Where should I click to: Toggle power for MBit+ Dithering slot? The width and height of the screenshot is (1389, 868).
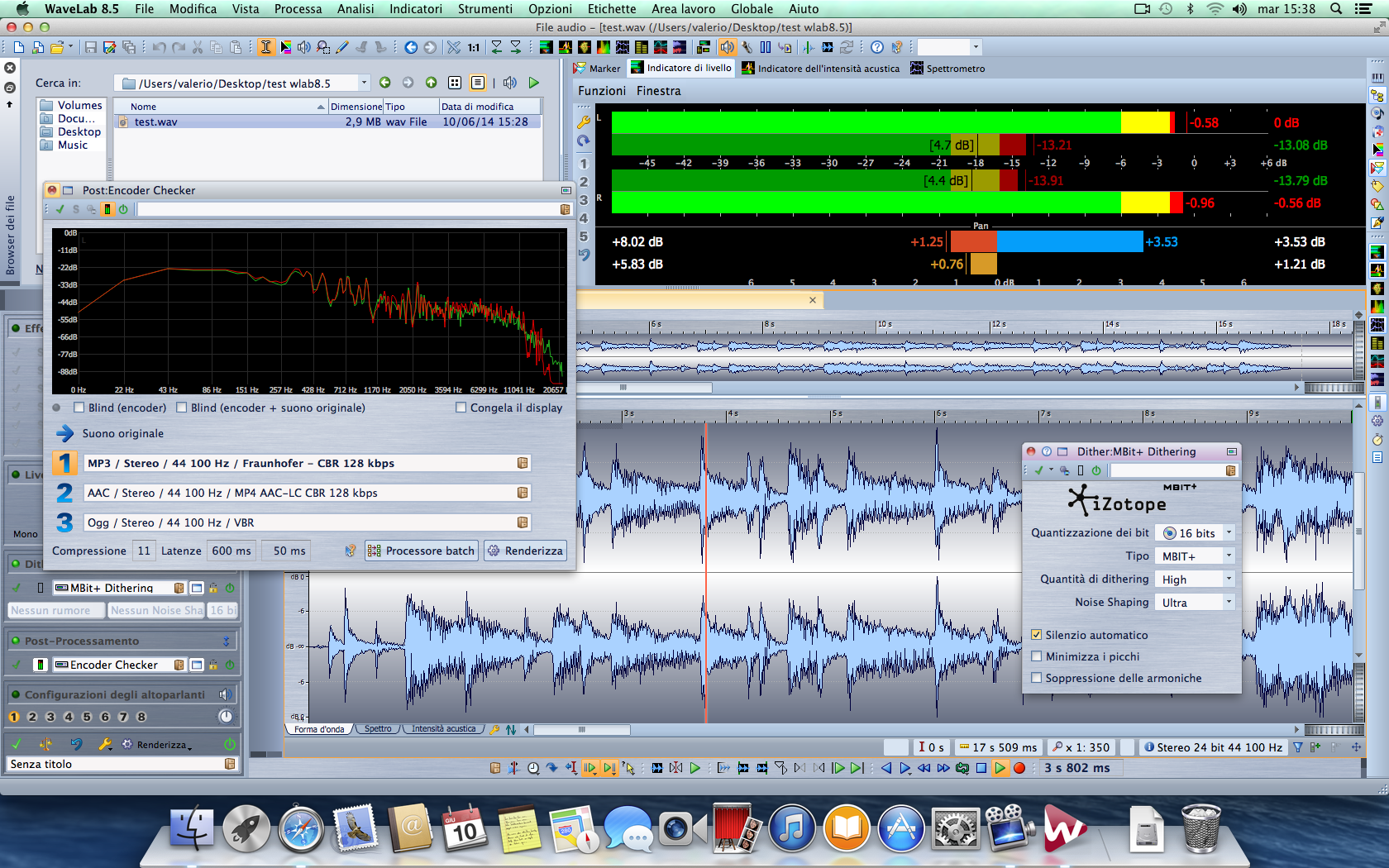point(230,588)
